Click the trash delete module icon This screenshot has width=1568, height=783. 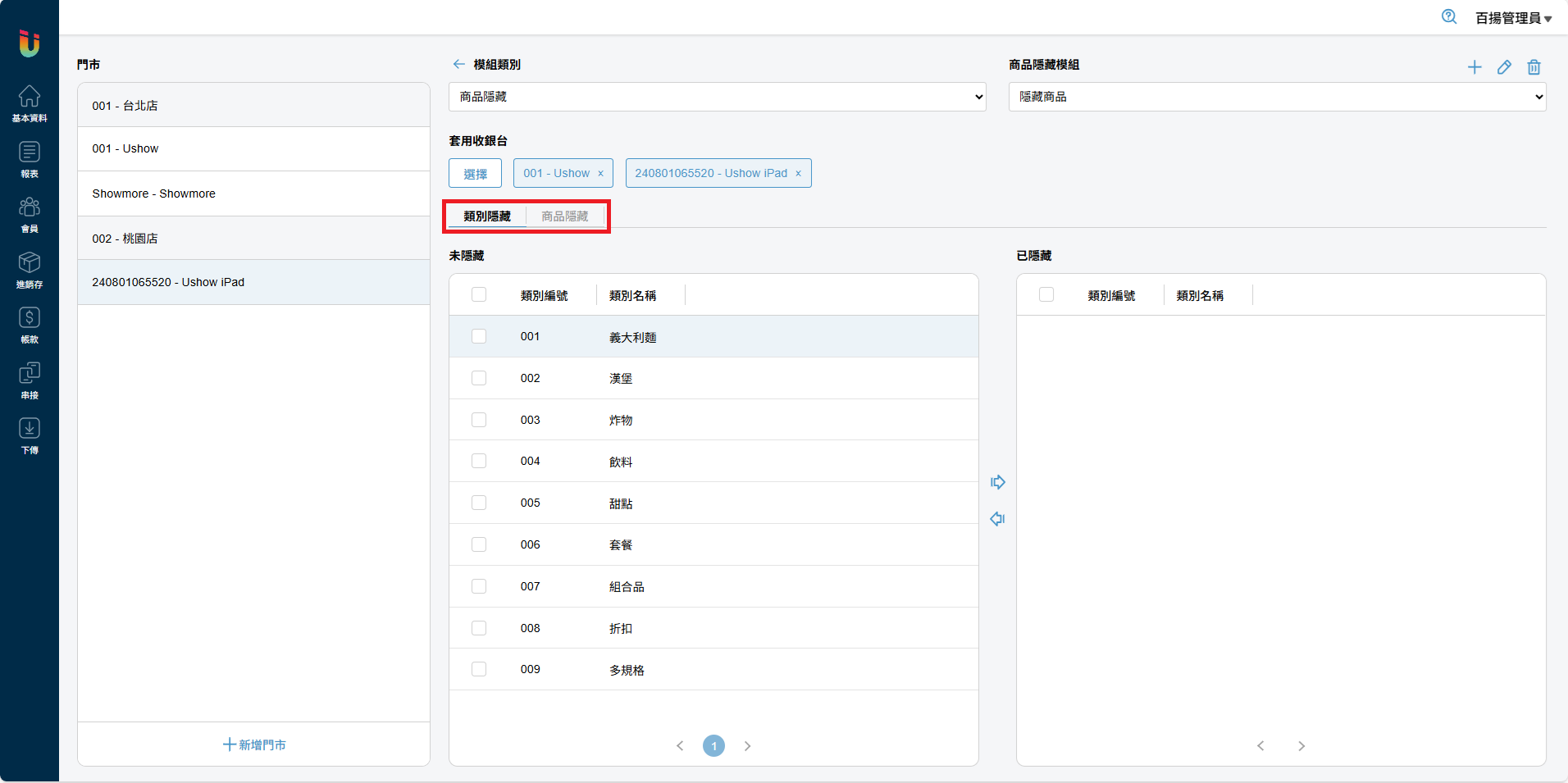(x=1534, y=67)
